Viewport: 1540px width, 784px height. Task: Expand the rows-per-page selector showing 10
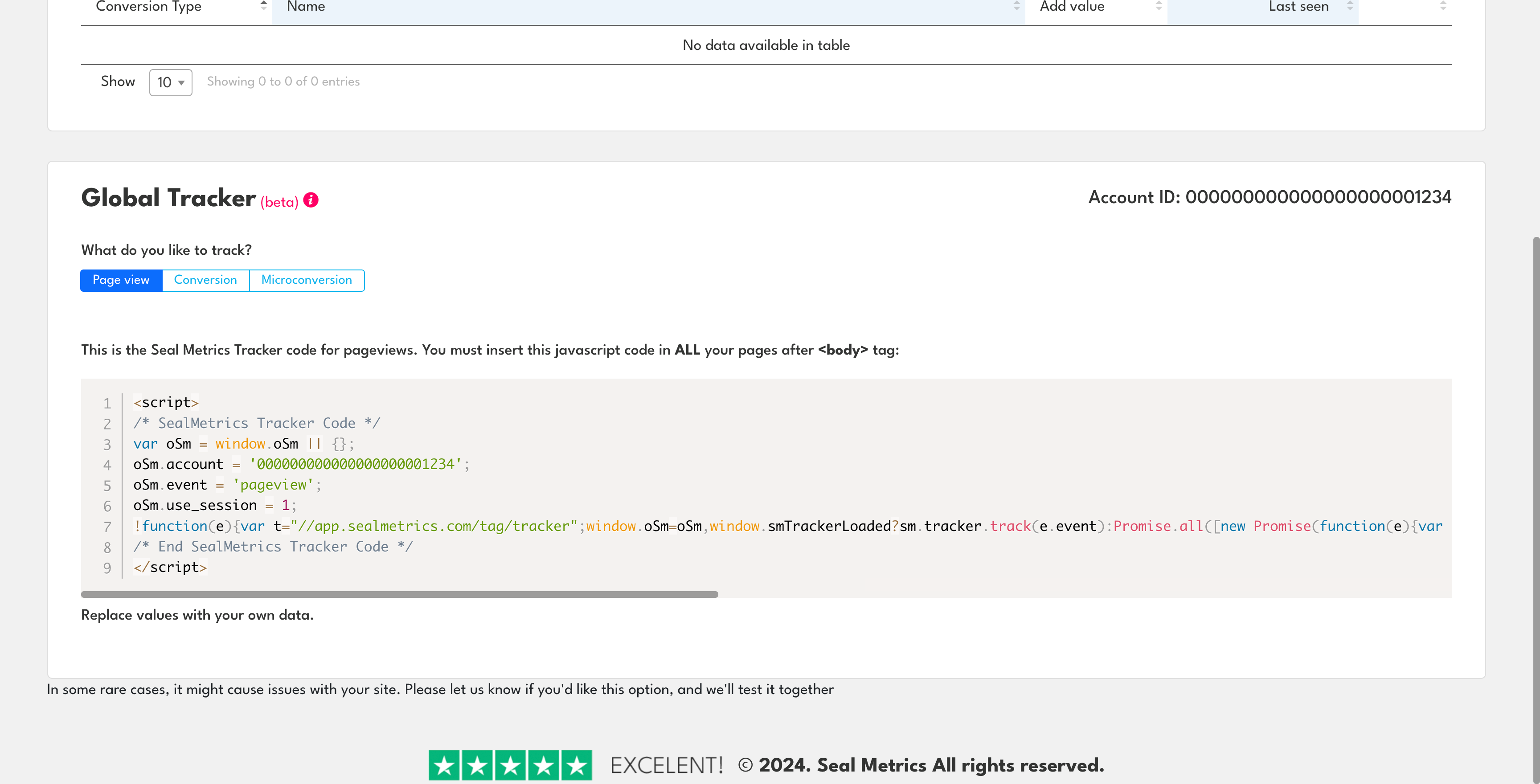170,82
